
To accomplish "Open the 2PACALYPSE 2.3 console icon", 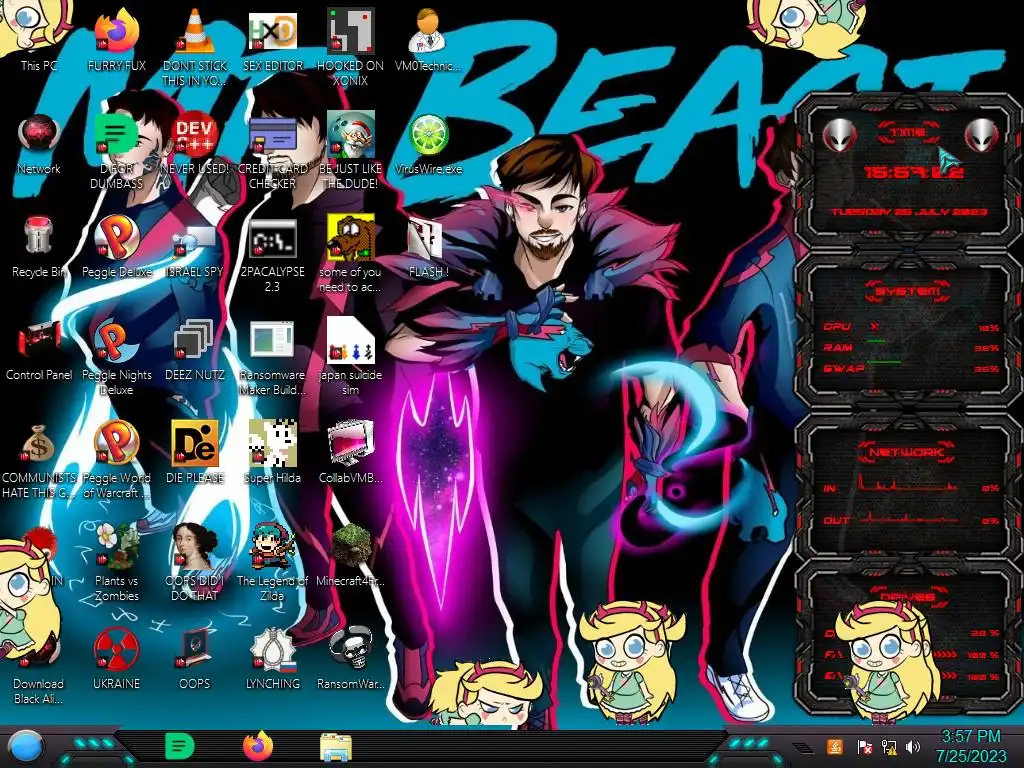I will pos(272,255).
